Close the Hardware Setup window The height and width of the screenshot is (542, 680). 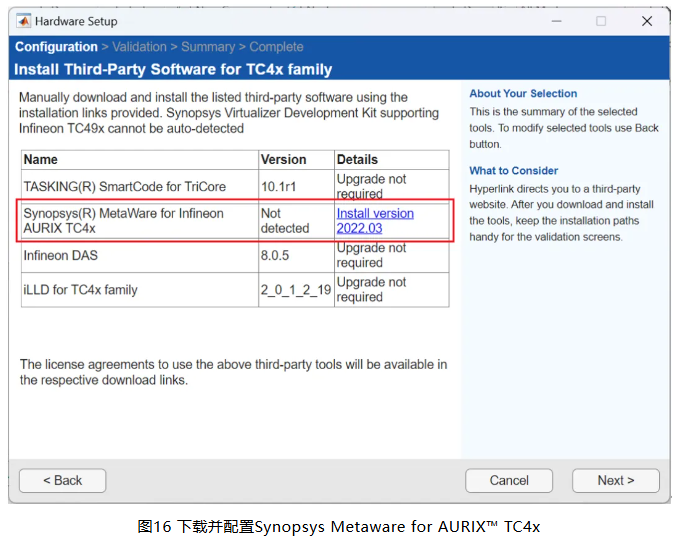click(x=647, y=21)
